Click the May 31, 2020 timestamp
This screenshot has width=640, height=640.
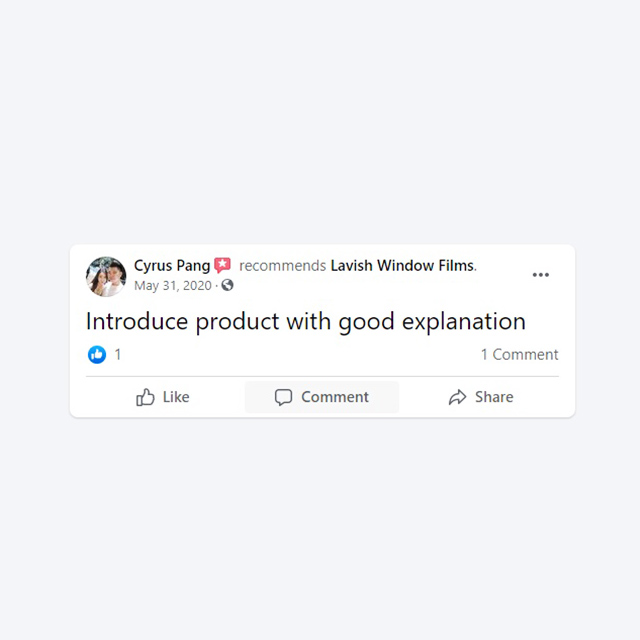173,285
